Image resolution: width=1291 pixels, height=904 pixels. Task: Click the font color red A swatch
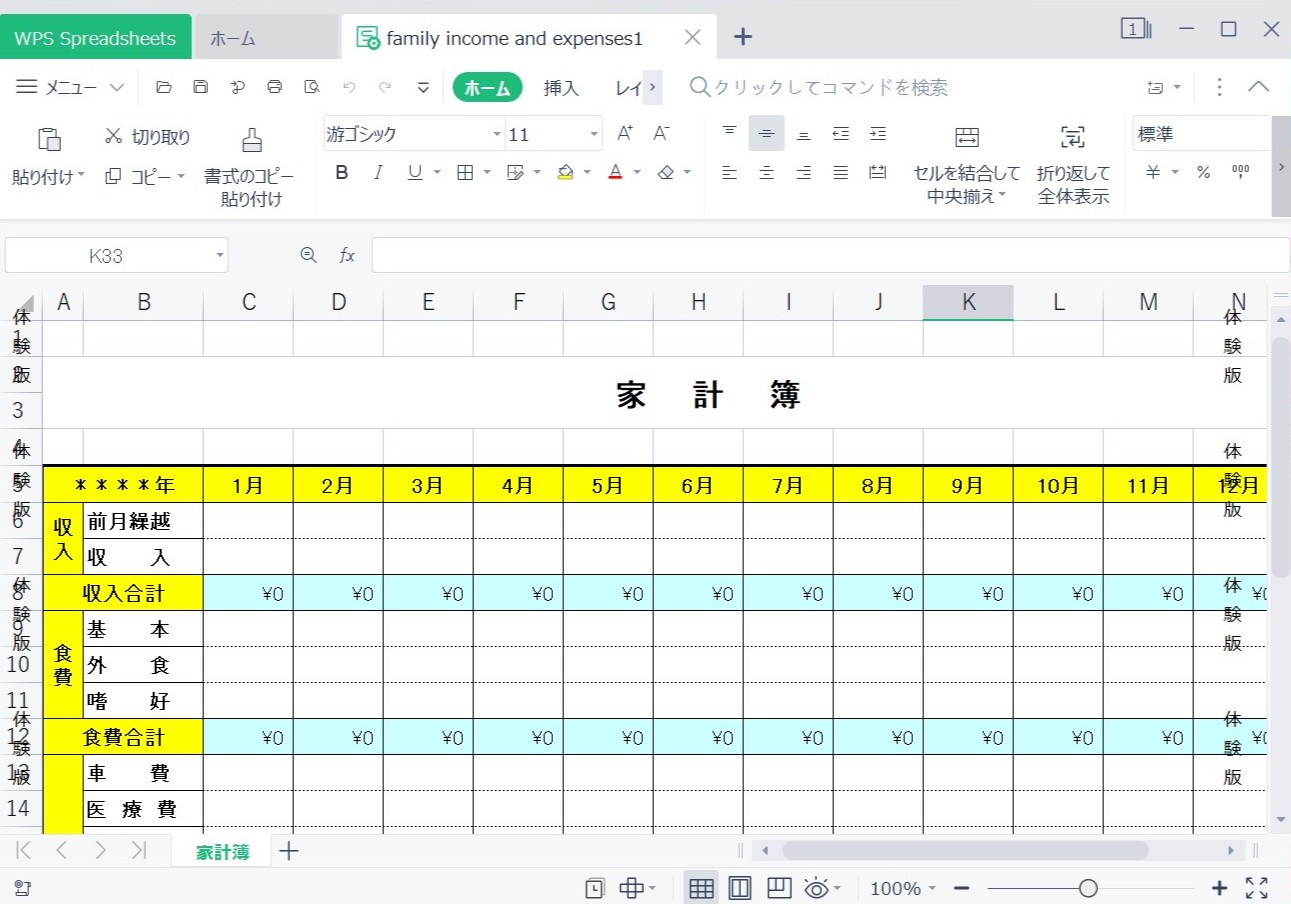[615, 173]
